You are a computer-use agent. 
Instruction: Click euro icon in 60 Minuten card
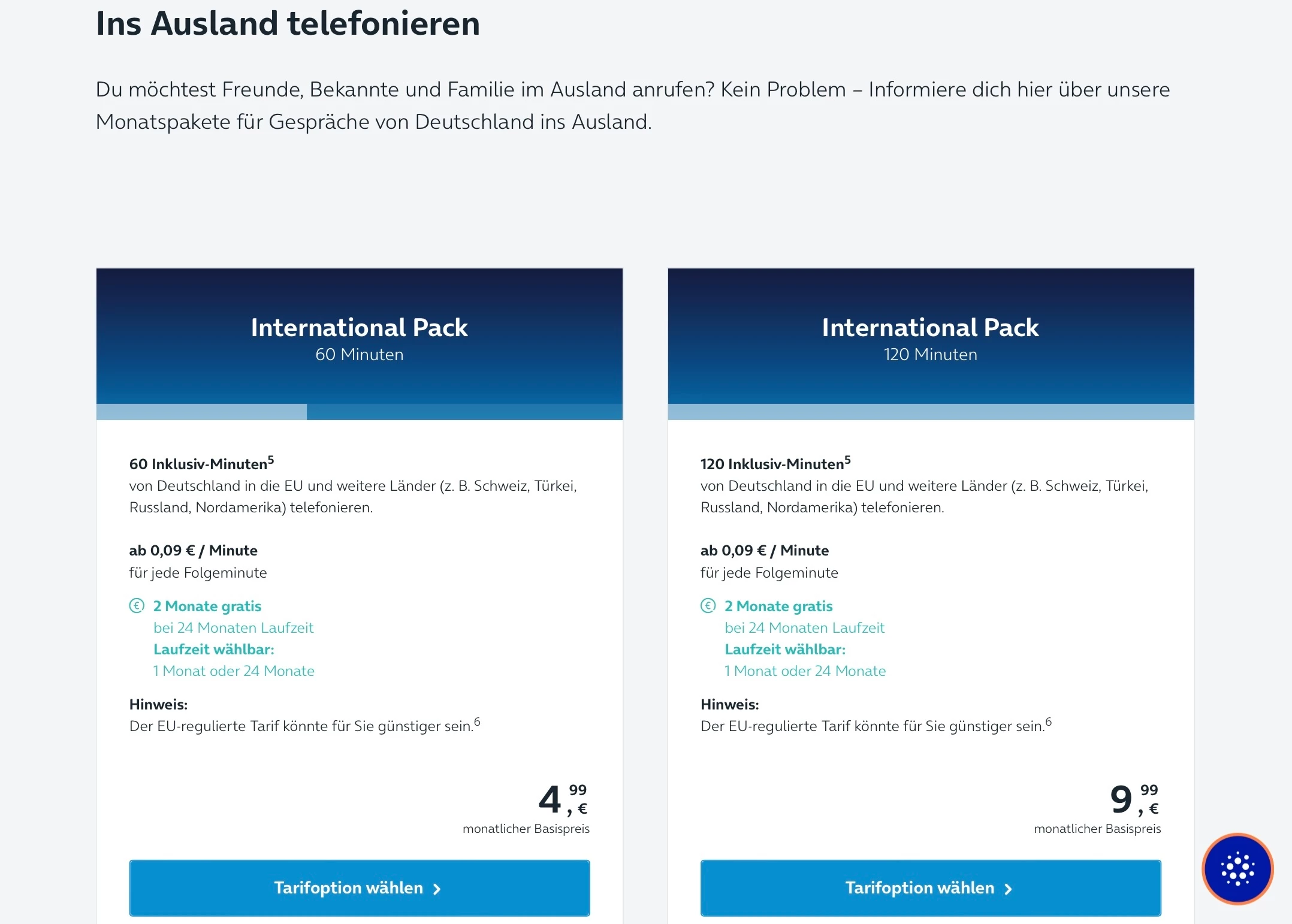[x=137, y=606]
